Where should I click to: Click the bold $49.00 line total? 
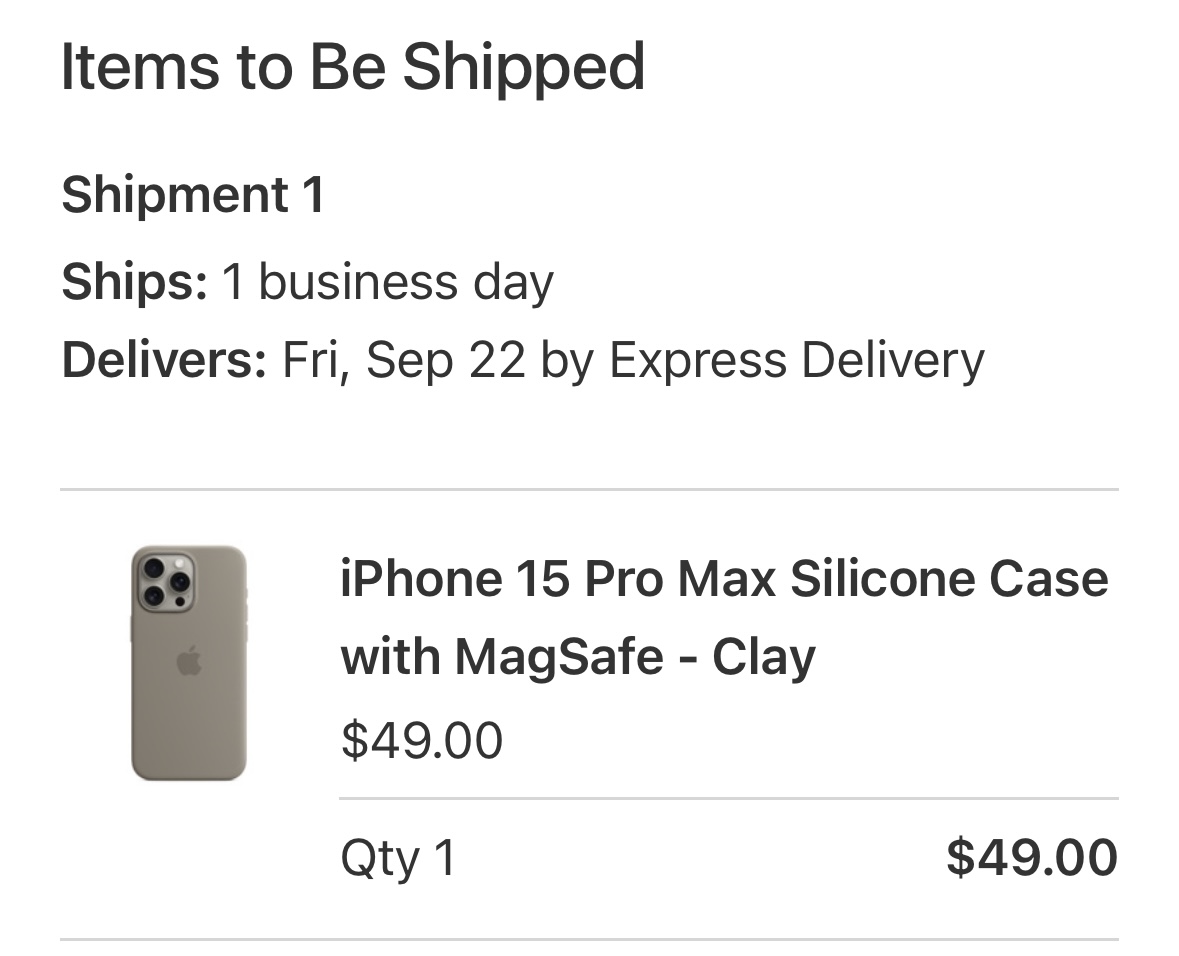click(1031, 858)
